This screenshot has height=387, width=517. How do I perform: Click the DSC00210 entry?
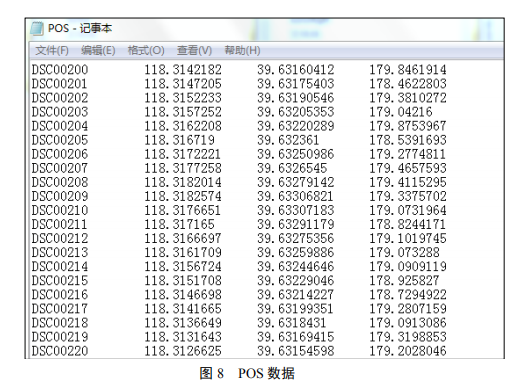point(60,210)
